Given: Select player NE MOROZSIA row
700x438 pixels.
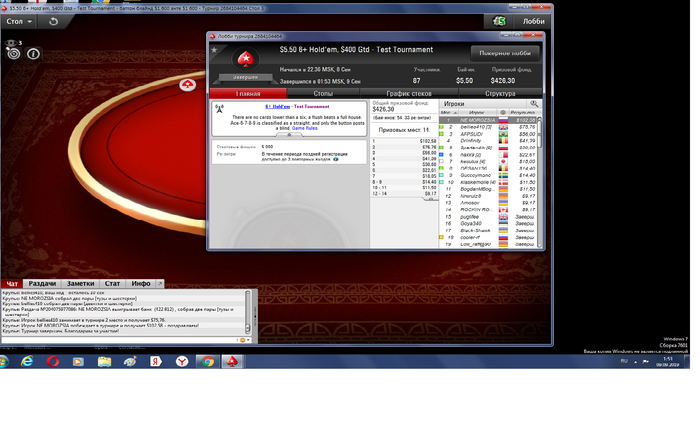Looking at the screenshot, I should point(488,120).
